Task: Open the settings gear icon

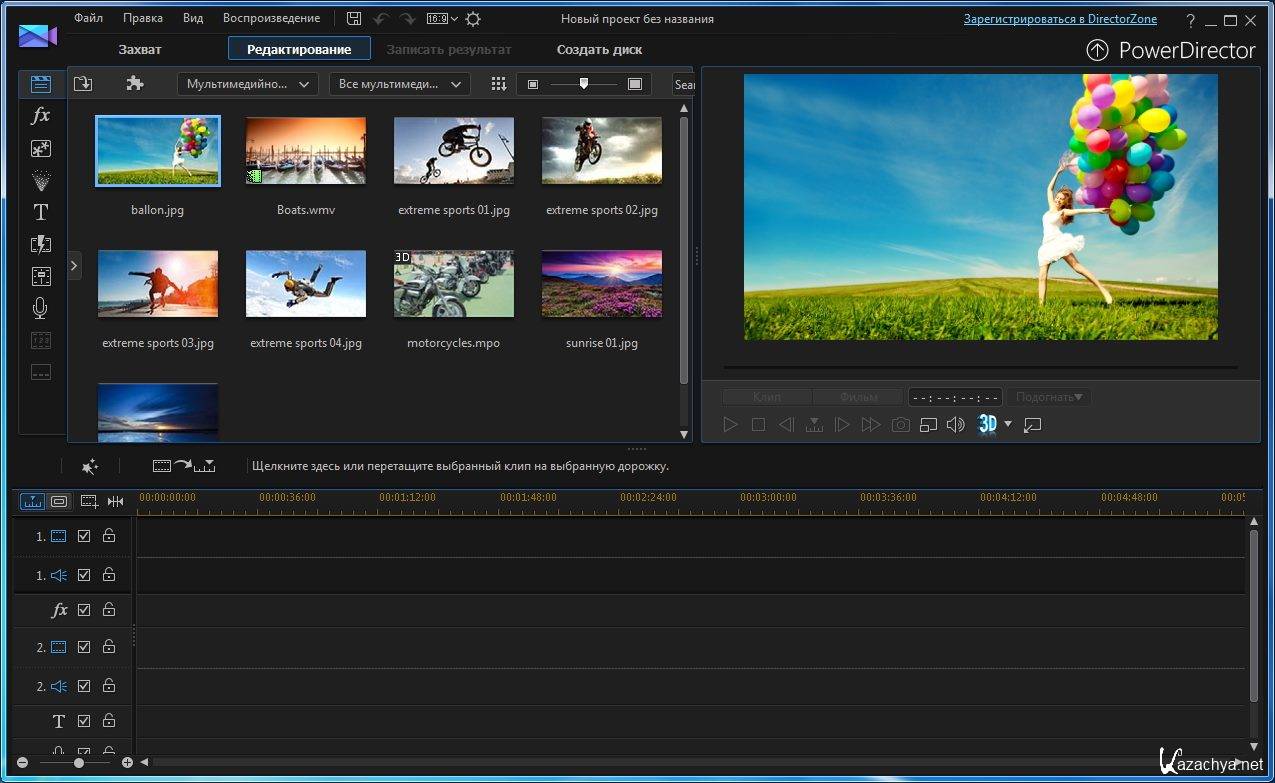Action: 473,19
